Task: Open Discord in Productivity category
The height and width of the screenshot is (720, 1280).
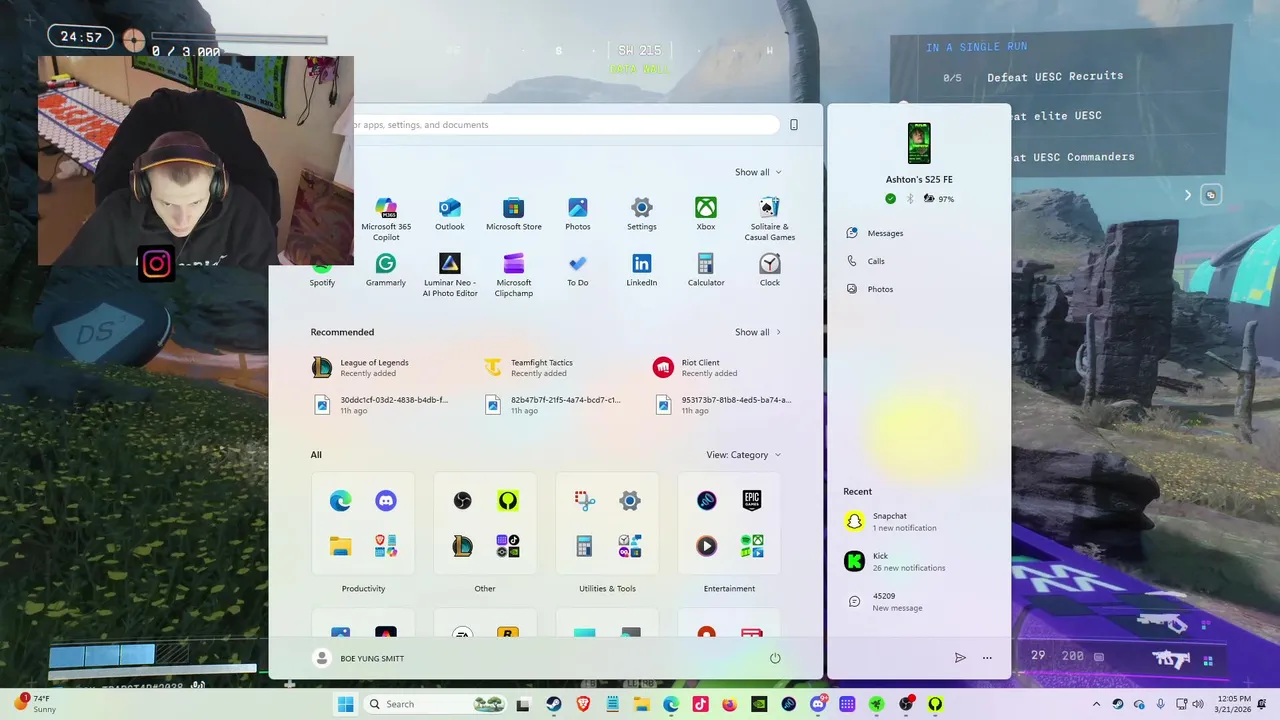Action: (x=386, y=501)
